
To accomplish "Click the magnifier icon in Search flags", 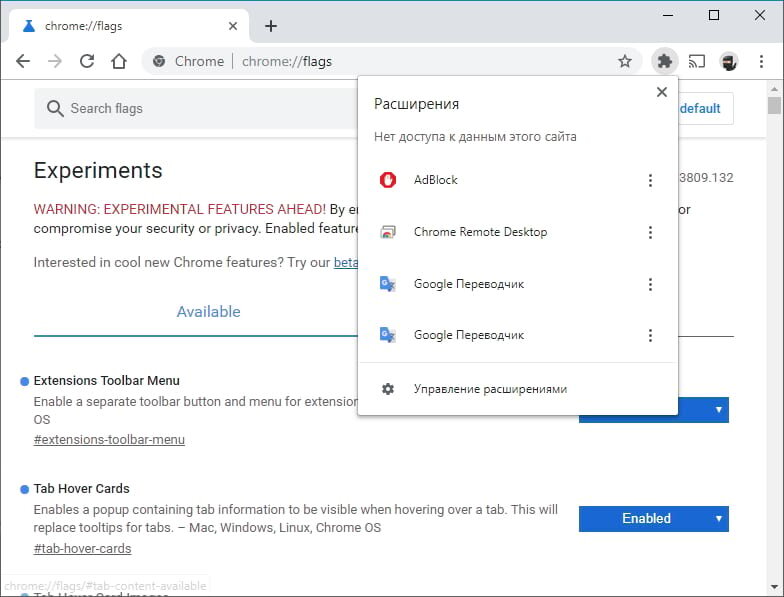I will click(x=55, y=108).
